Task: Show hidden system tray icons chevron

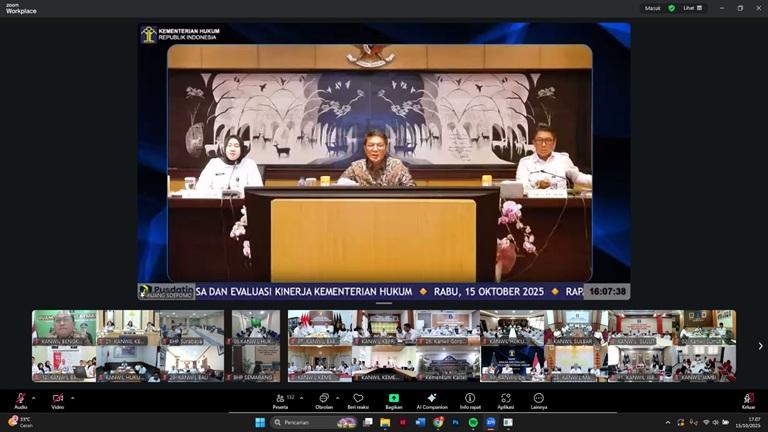Action: pos(668,422)
